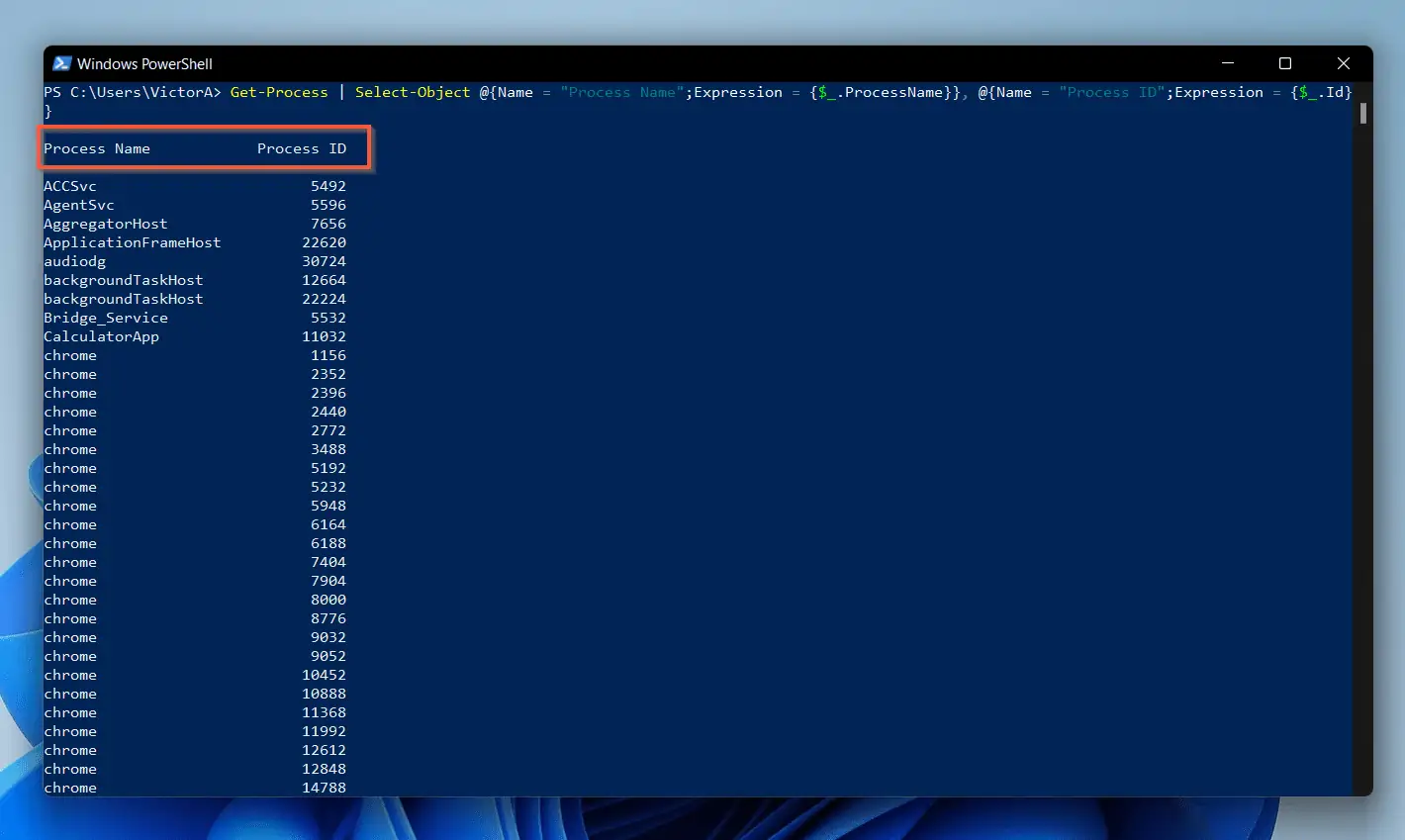This screenshot has height=840, width=1405.
Task: Click the audiodg process name
Action: pos(75,261)
